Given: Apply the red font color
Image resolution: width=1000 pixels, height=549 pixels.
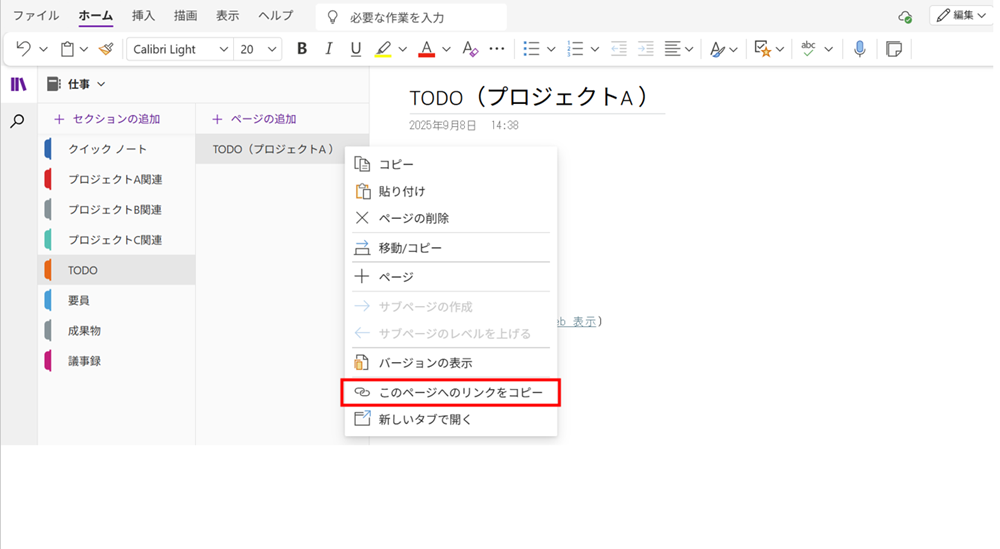Looking at the screenshot, I should tap(427, 48).
